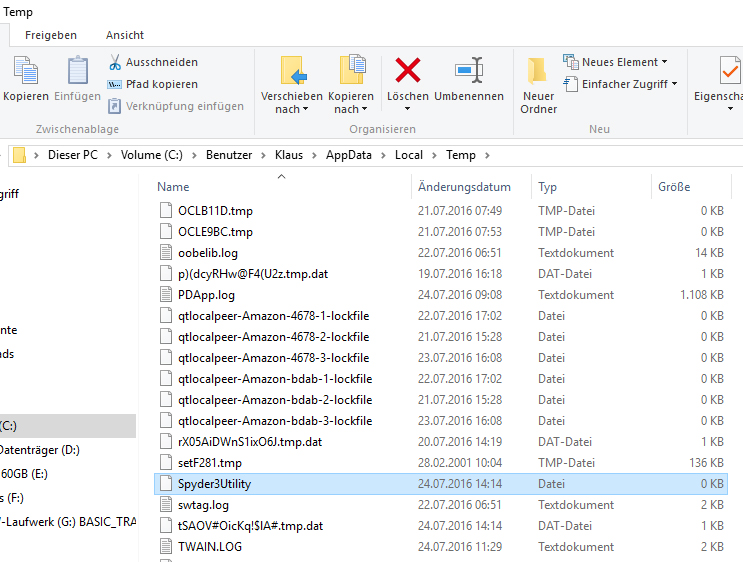This screenshot has width=743, height=562.
Task: Click the Kopieren clipboard icon
Action: [25, 72]
